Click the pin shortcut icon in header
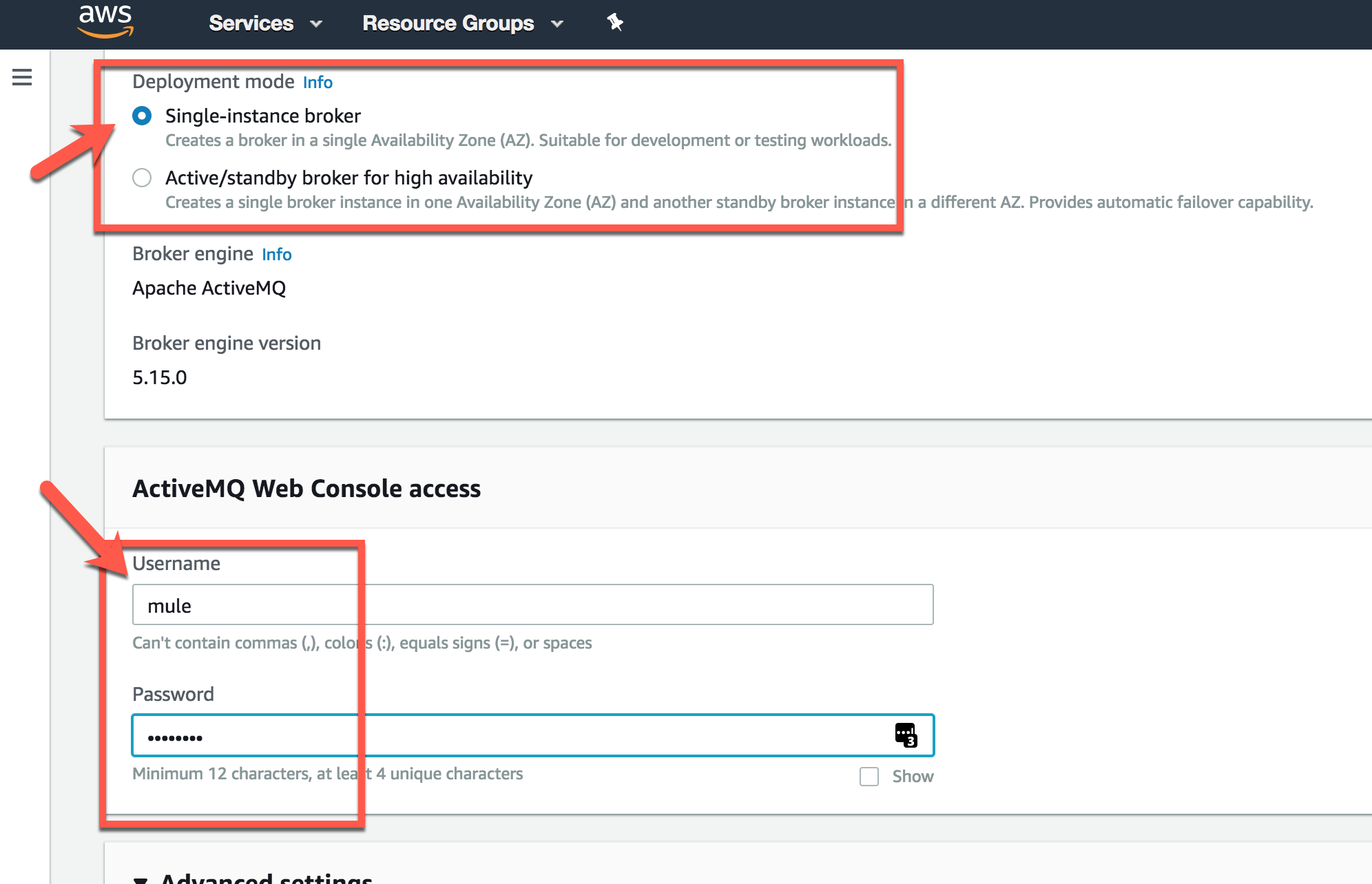The image size is (1372, 884). point(614,23)
